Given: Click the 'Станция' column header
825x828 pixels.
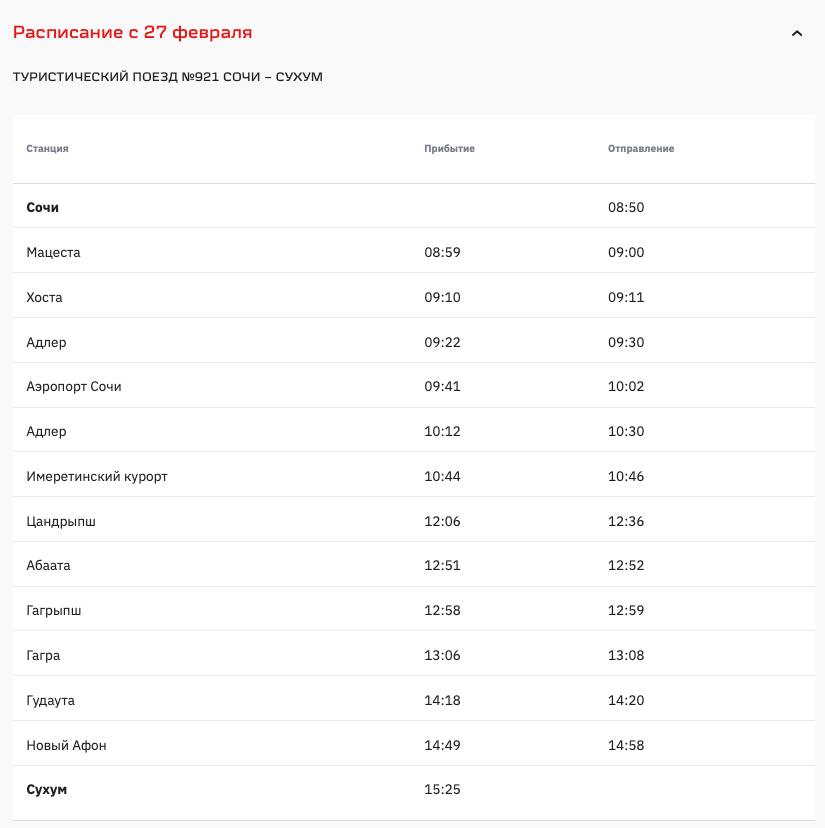Looking at the screenshot, I should (x=47, y=149).
